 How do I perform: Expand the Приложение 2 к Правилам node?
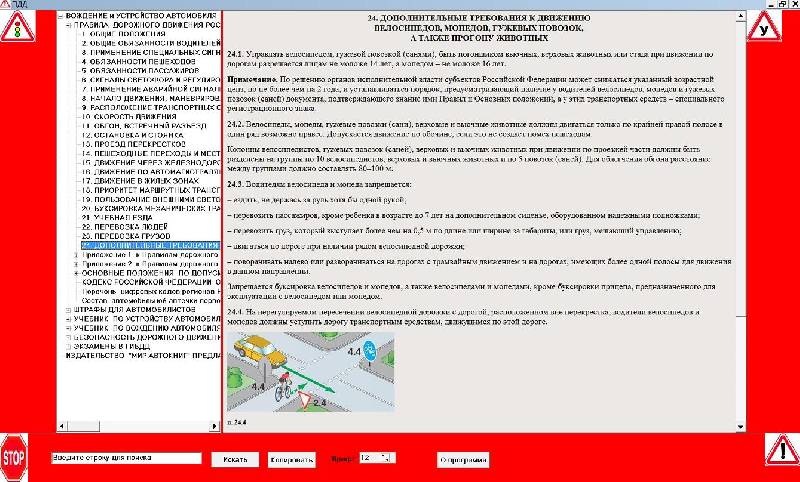76,263
